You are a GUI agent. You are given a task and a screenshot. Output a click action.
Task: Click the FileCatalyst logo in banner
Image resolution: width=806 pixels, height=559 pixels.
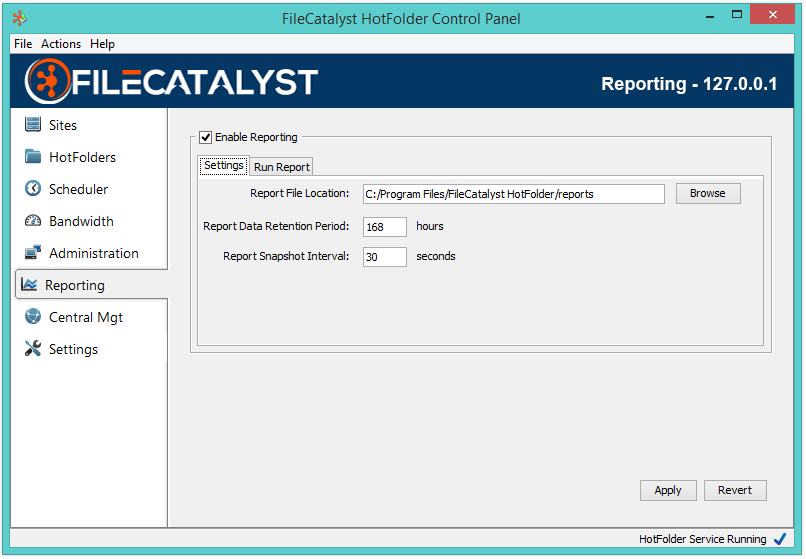point(171,82)
